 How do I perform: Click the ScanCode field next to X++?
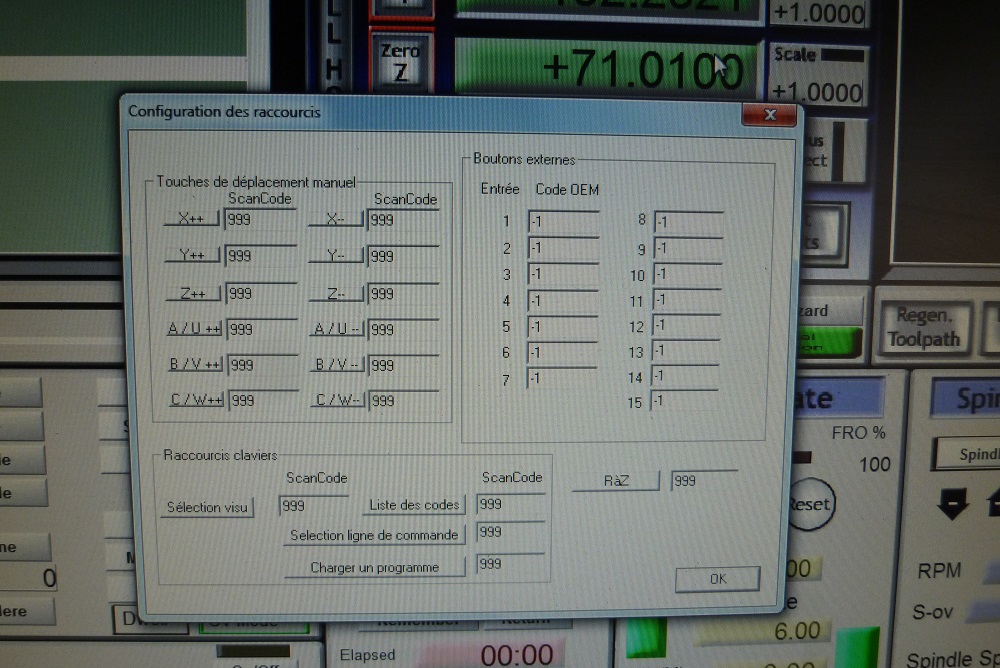point(260,220)
